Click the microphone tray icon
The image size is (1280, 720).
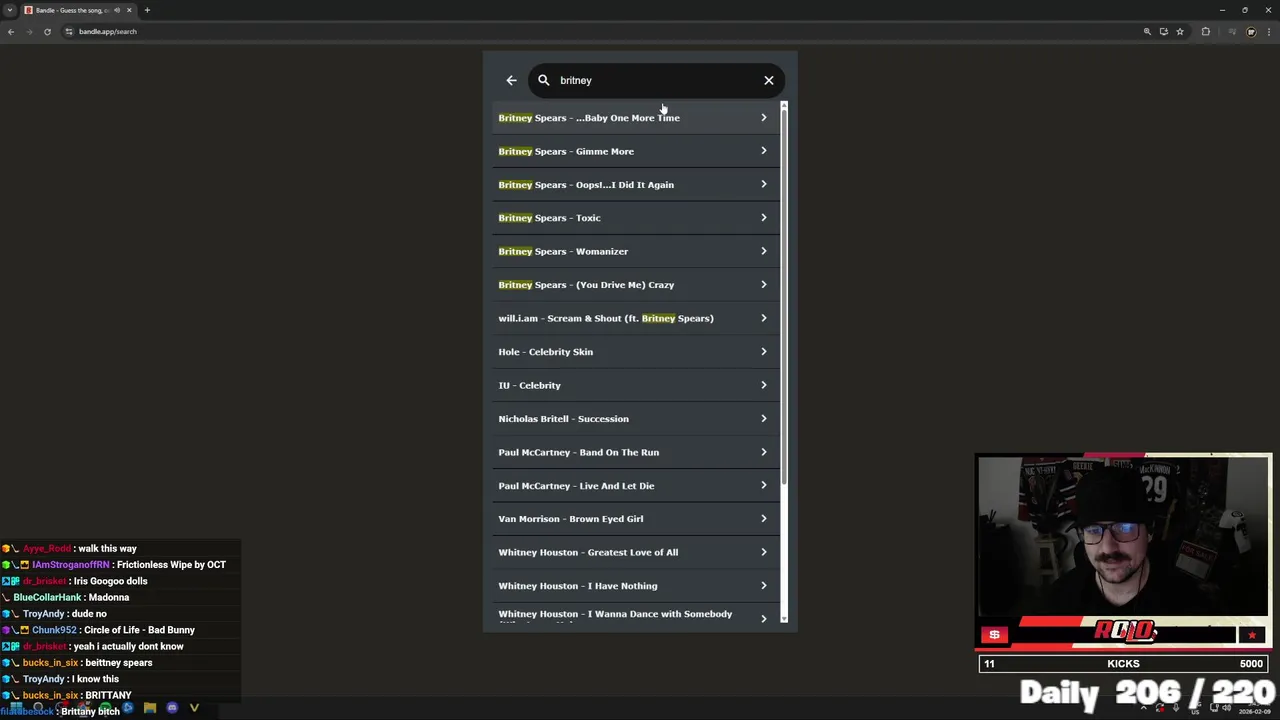click(1176, 708)
